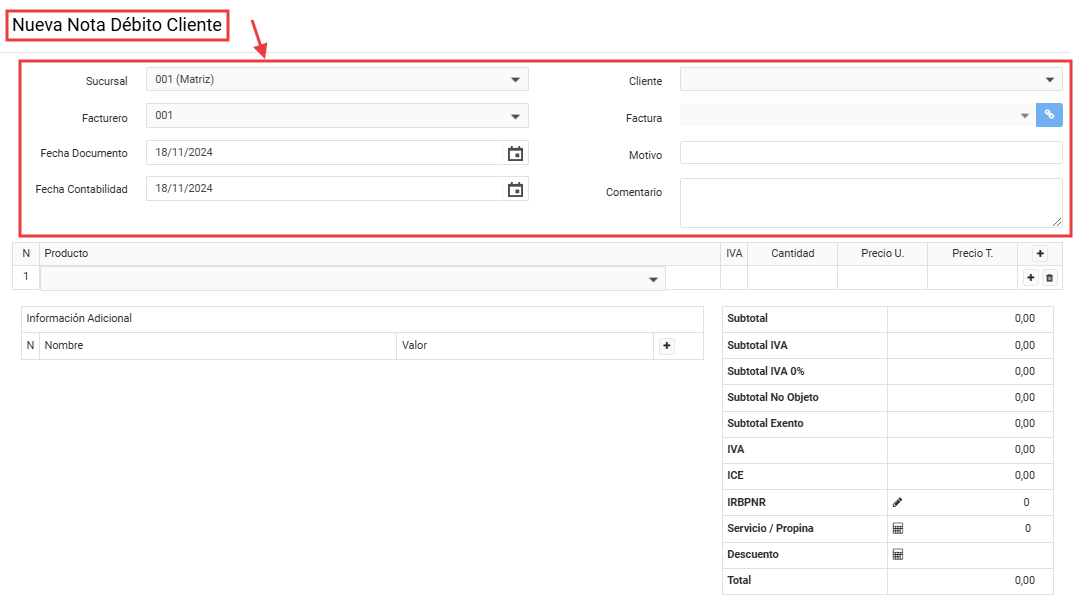Focus the Motivo text field
Image resolution: width=1073 pixels, height=600 pixels.
[871, 153]
